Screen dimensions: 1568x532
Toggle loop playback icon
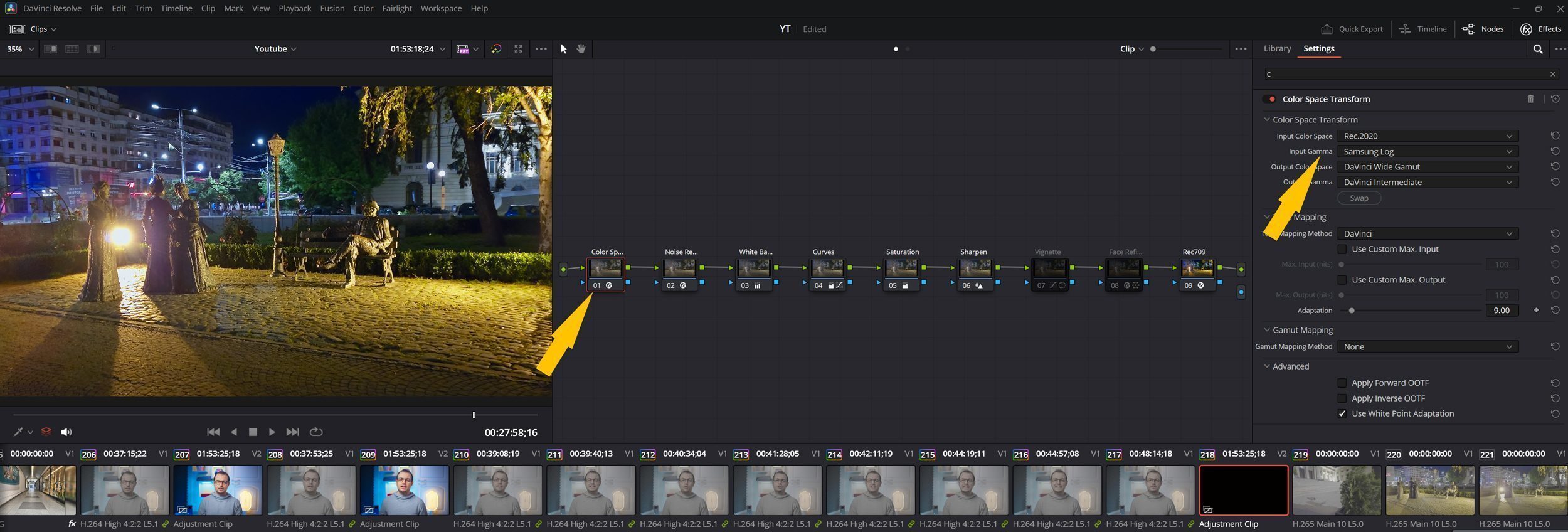click(316, 432)
